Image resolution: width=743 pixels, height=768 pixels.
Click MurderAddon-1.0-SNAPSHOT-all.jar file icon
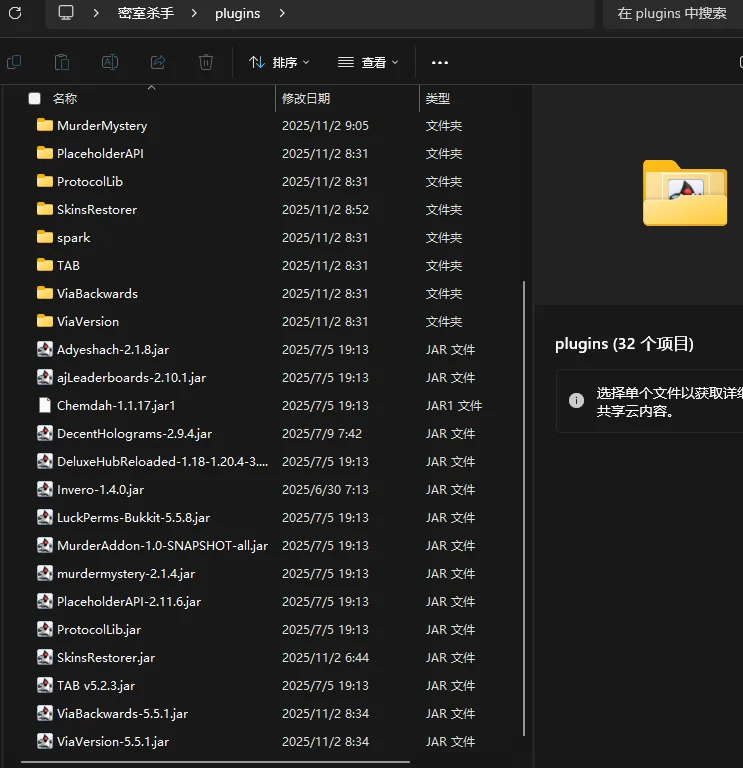click(45, 545)
